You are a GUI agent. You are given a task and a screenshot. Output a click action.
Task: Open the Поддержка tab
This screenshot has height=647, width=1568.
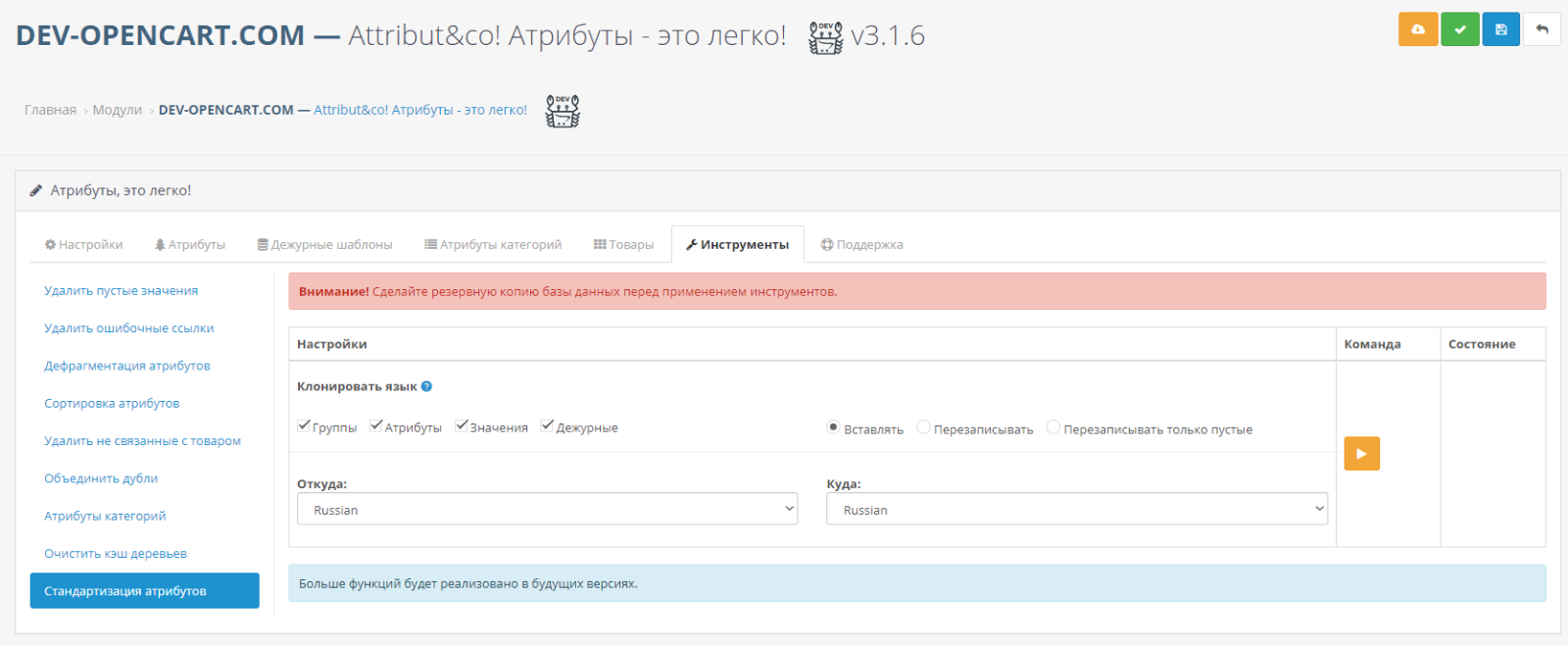coord(862,244)
